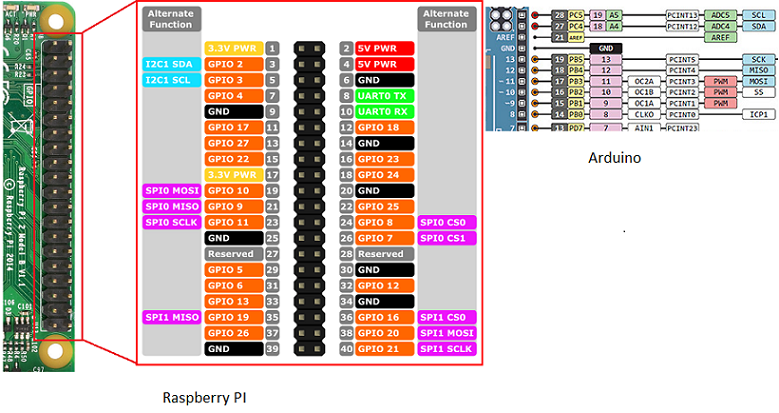Click the Arduino OC2A label

[x=644, y=81]
